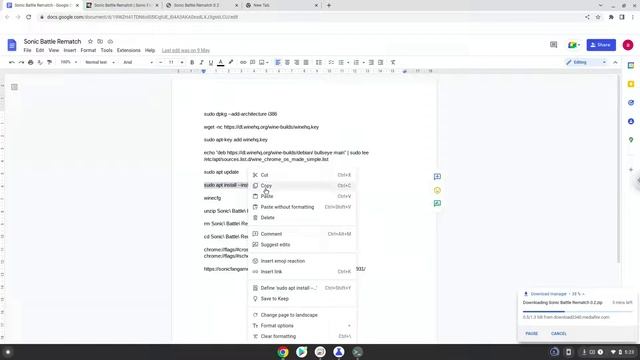Toggle Bold formatting
Screen dimensions: 640x360
[192, 62]
